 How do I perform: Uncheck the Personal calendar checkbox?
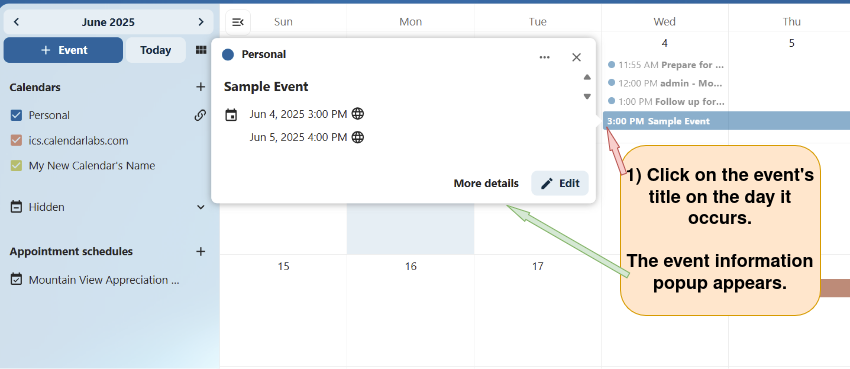[x=16, y=115]
